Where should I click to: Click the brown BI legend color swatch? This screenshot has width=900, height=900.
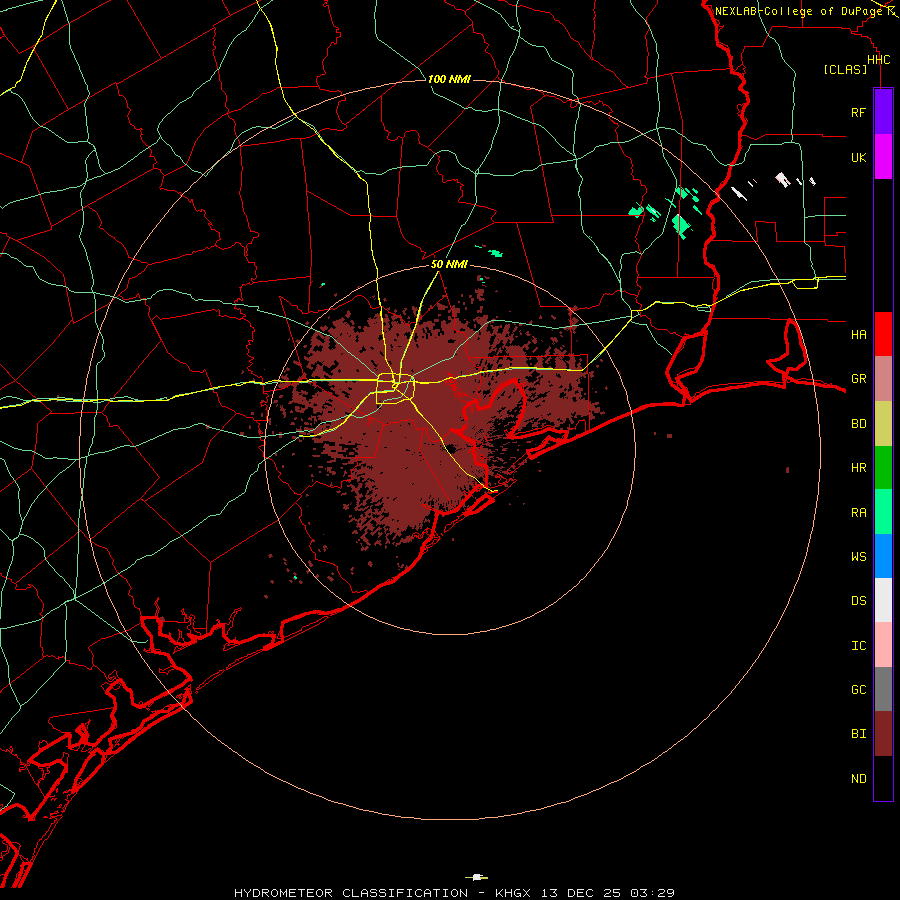coord(883,734)
